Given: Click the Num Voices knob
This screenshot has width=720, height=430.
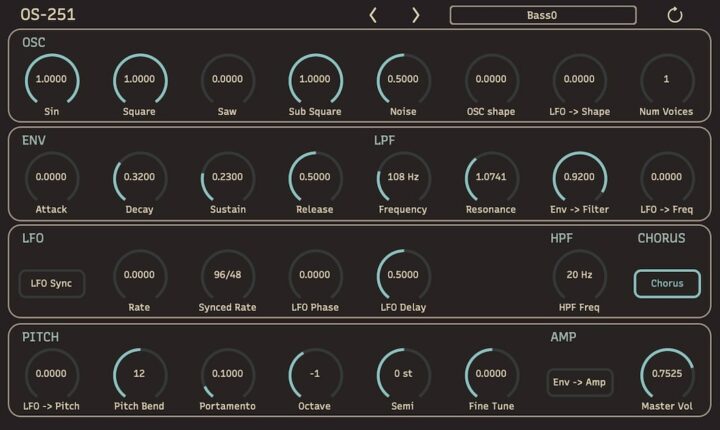Looking at the screenshot, I should pos(666,80).
